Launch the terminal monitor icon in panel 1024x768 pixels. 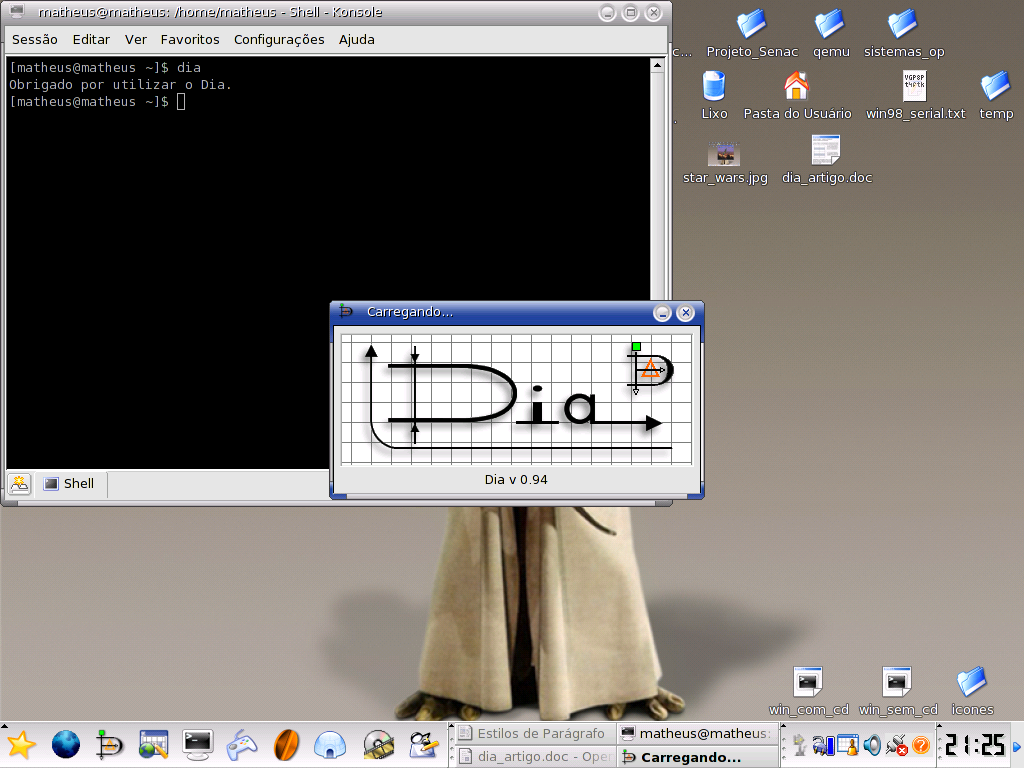tap(197, 745)
